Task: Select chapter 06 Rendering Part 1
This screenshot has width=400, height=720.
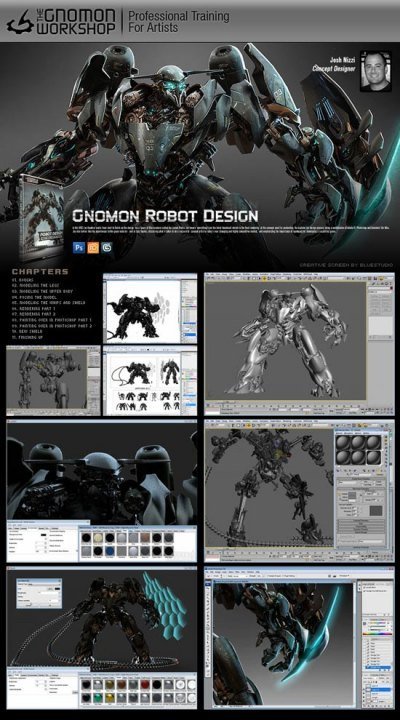Action: click(35, 309)
